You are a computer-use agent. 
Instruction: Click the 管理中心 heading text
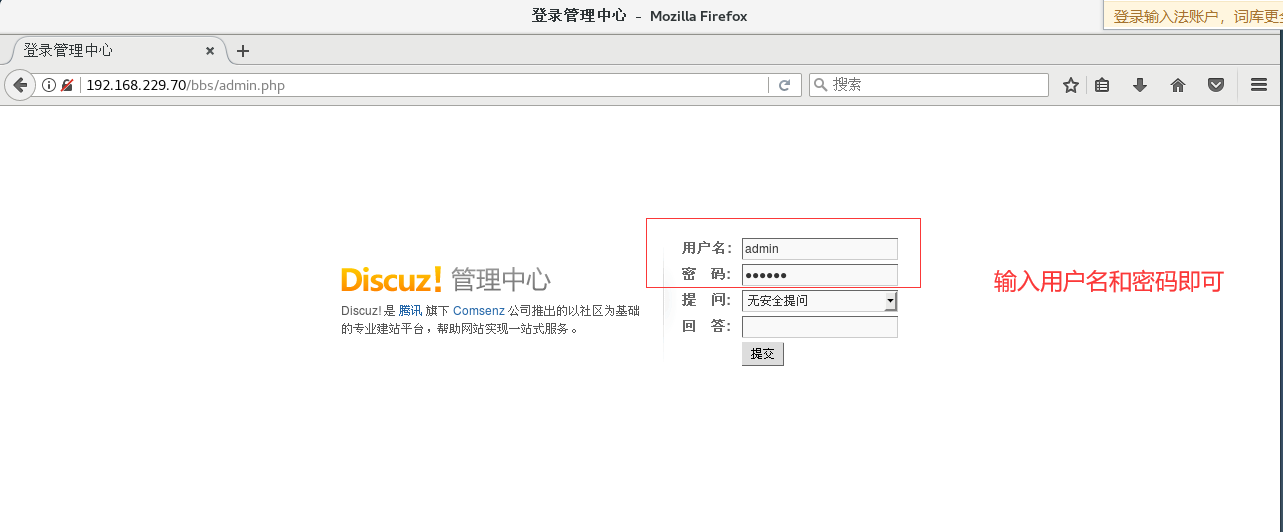[501, 280]
